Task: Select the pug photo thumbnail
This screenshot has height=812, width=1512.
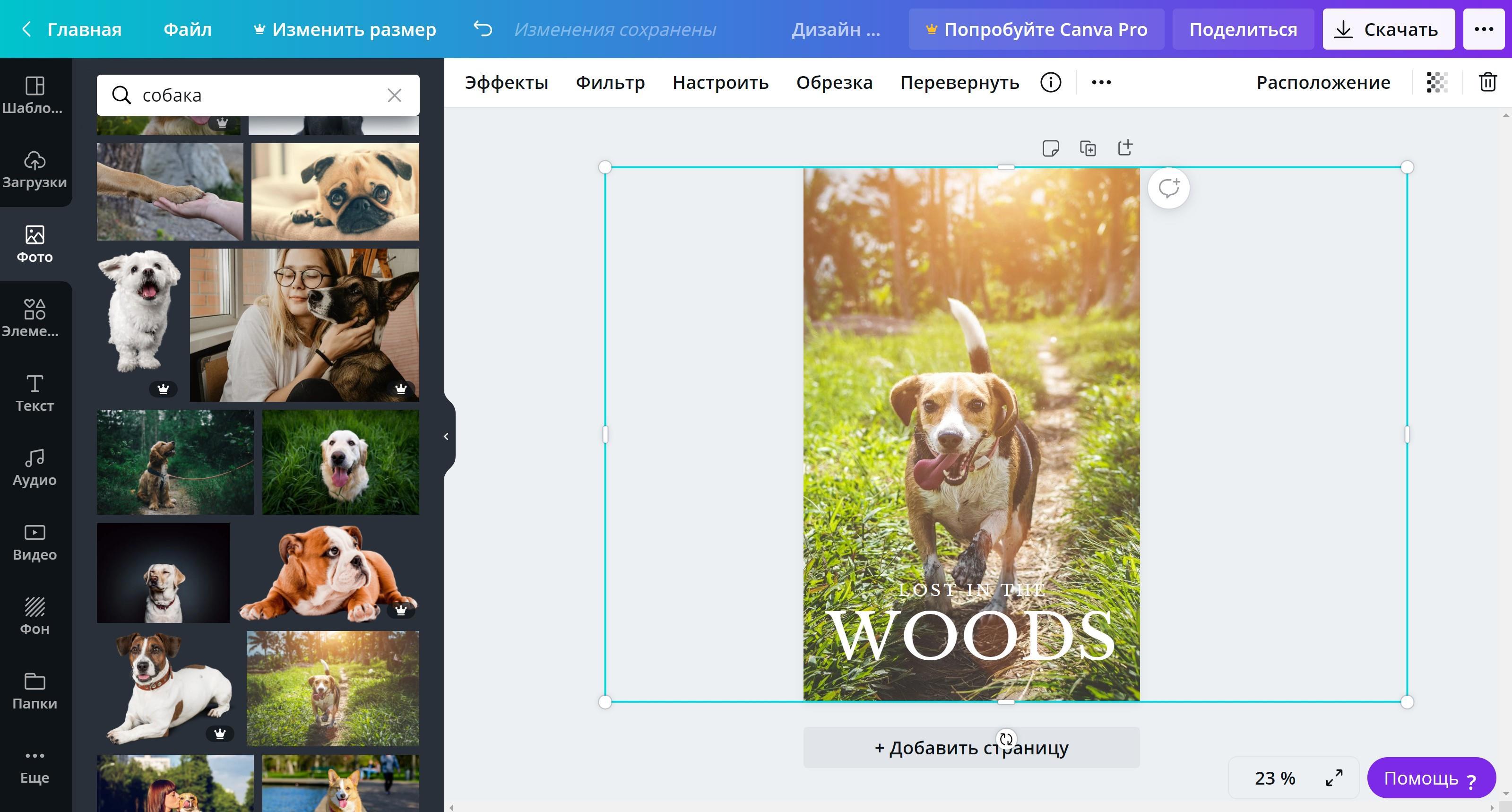Action: [x=335, y=191]
